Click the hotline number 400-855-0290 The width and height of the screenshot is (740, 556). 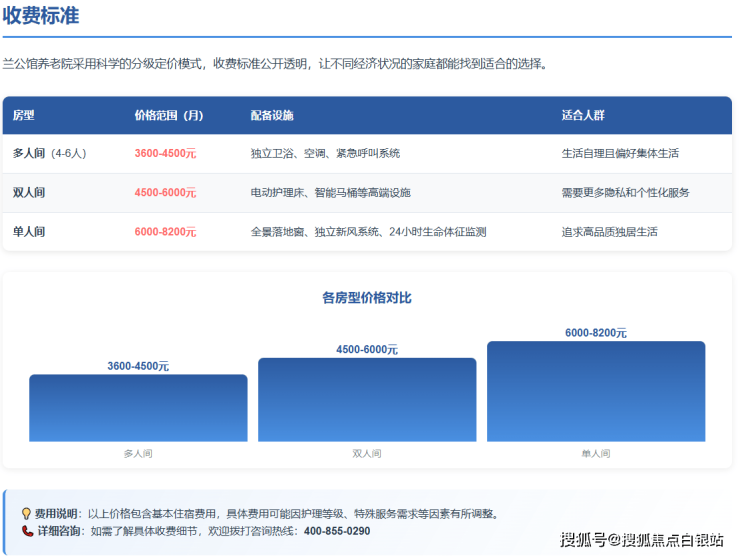pyautogui.click(x=336, y=531)
